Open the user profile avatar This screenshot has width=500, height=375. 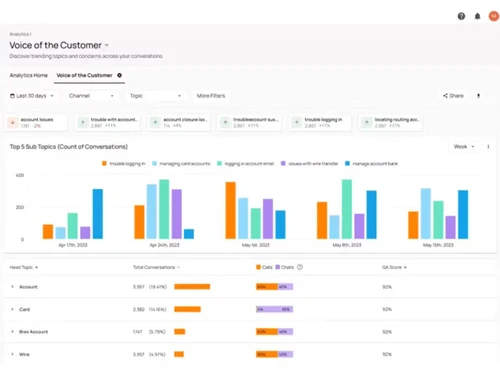coord(494,16)
